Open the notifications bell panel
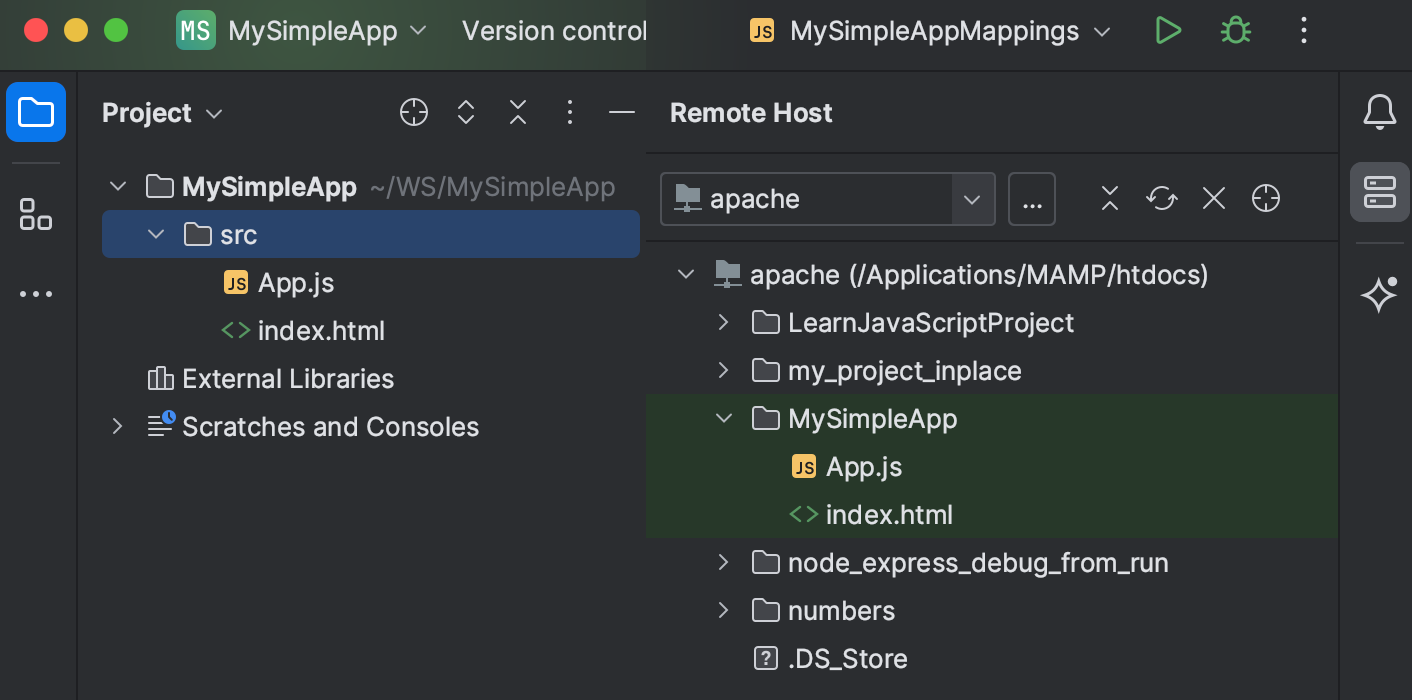This screenshot has height=700, width=1412. [x=1380, y=112]
